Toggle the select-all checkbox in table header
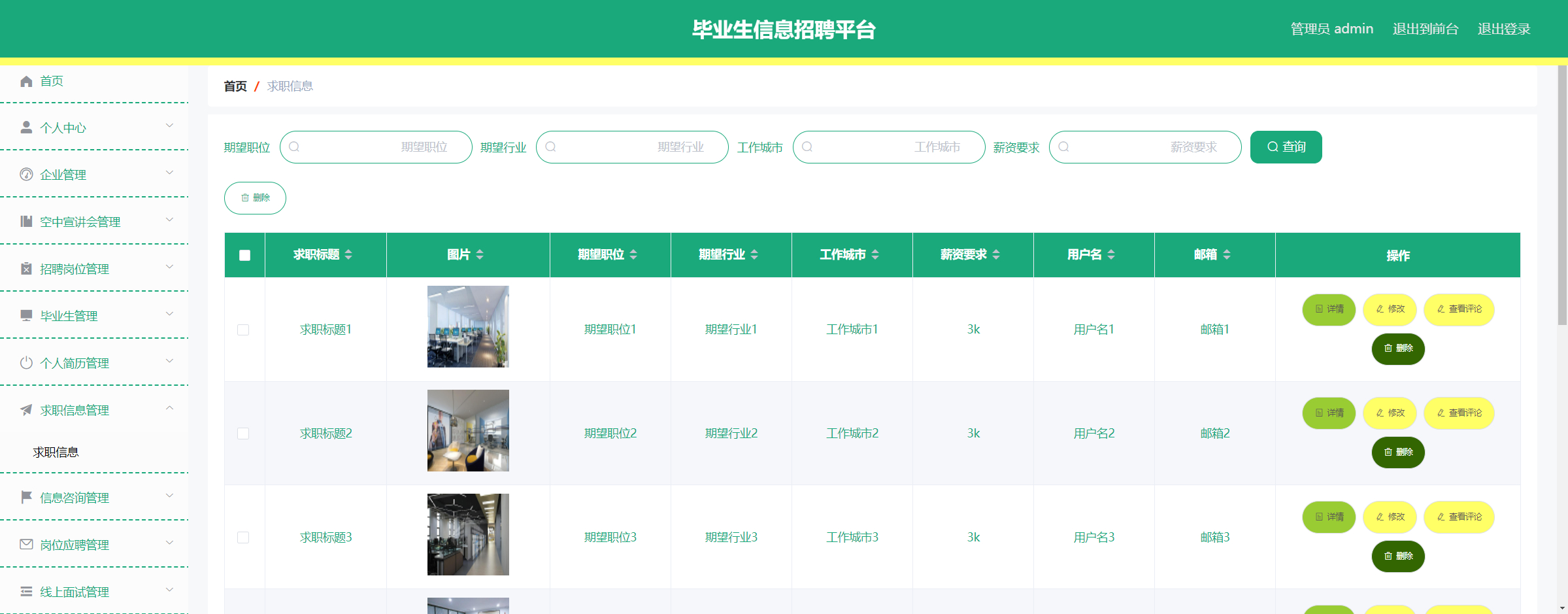 (244, 255)
